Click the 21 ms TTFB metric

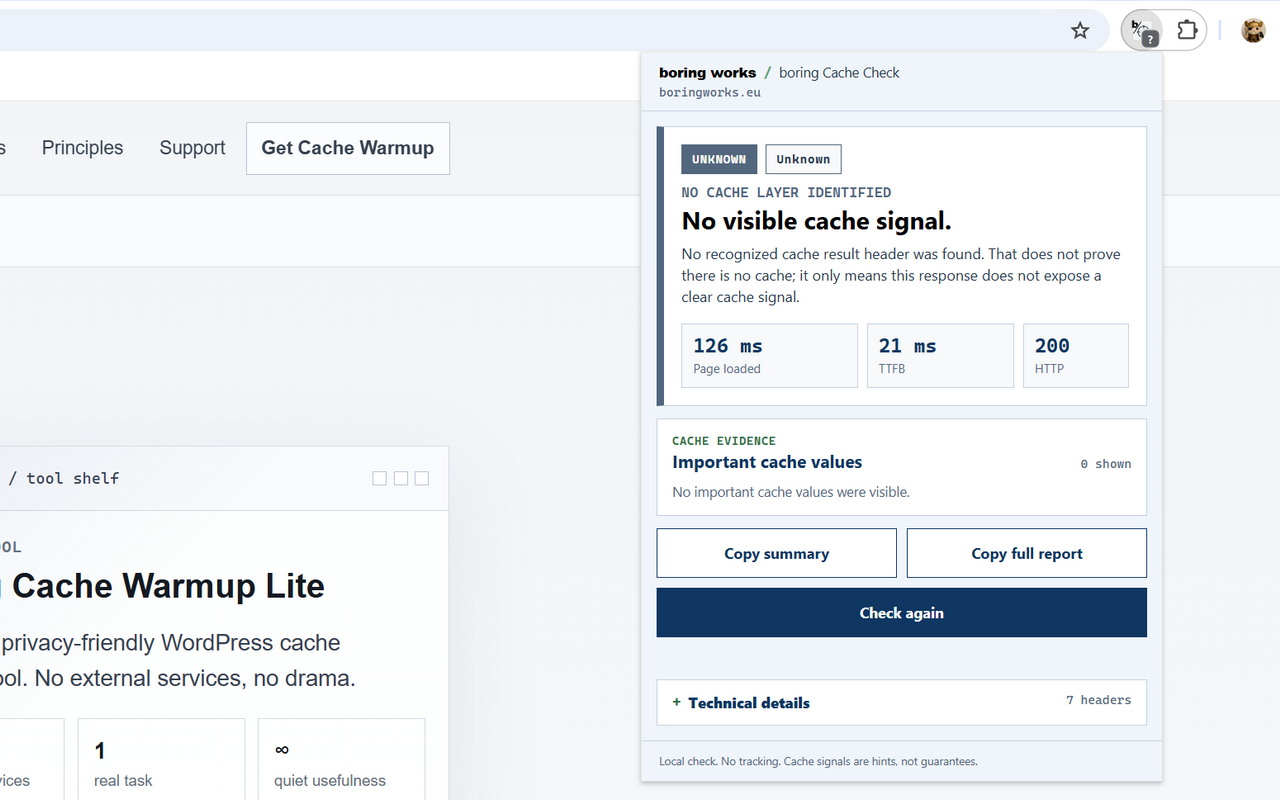pos(940,355)
